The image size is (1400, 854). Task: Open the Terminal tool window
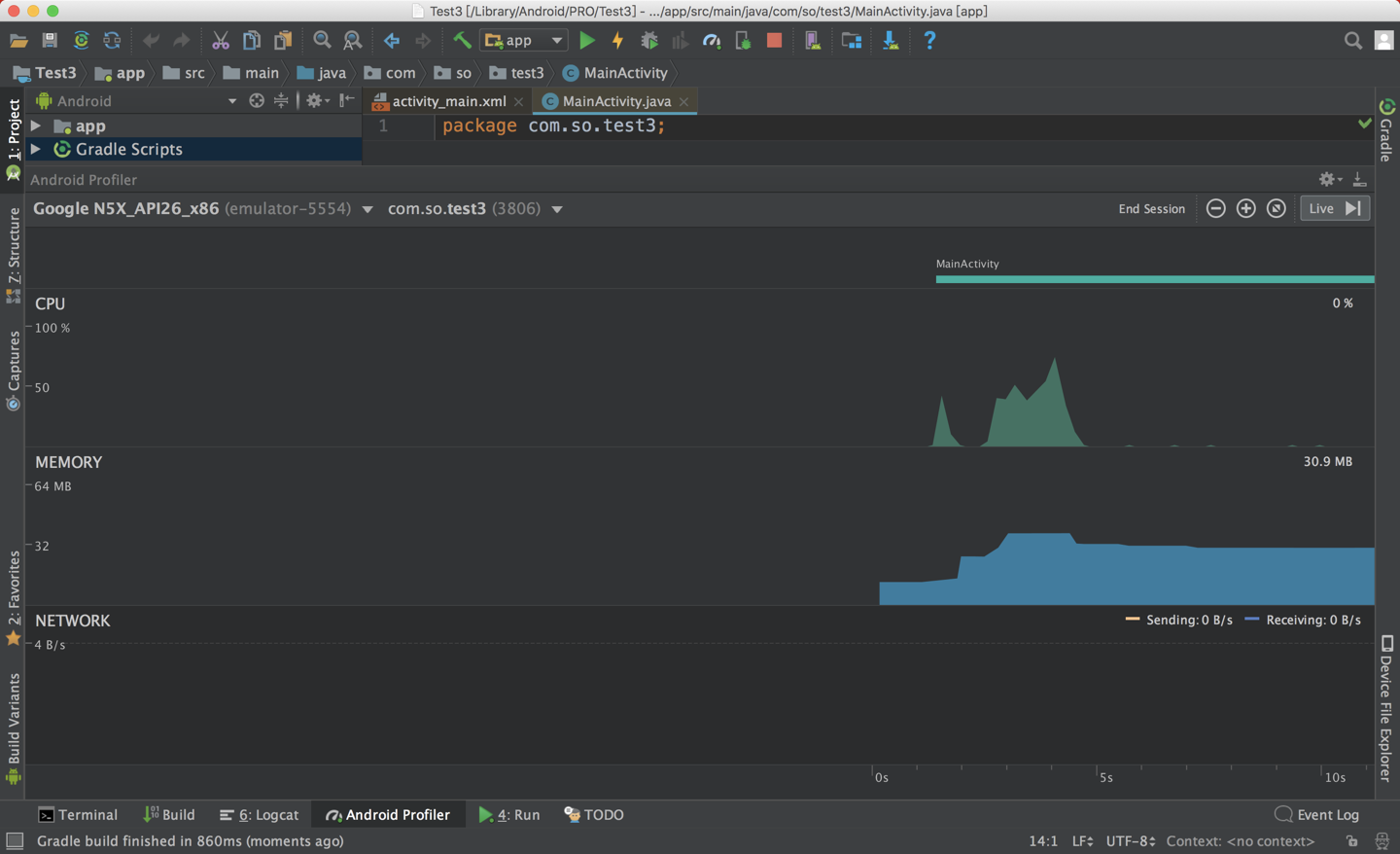point(78,815)
